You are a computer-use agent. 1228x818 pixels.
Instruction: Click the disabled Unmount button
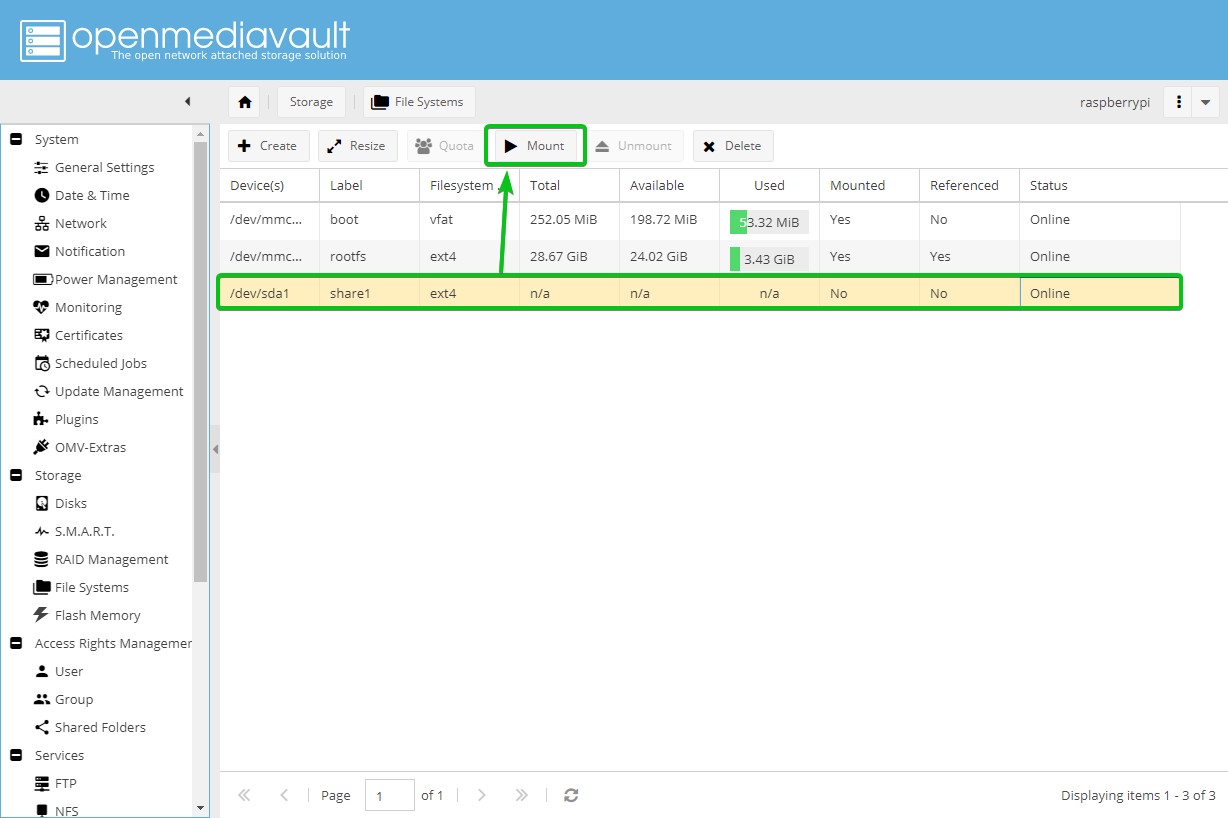[x=635, y=146]
